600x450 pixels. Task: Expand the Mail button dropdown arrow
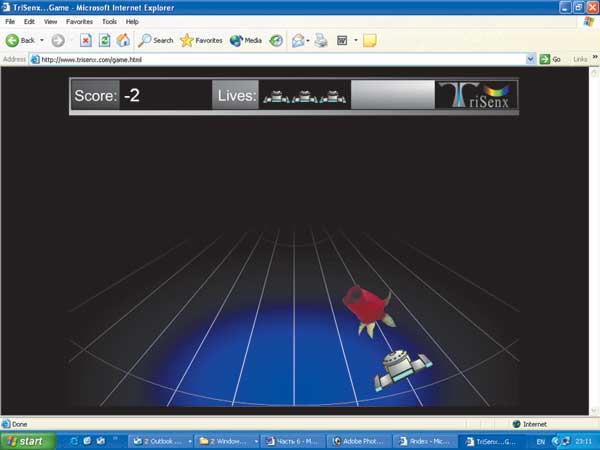tap(307, 41)
